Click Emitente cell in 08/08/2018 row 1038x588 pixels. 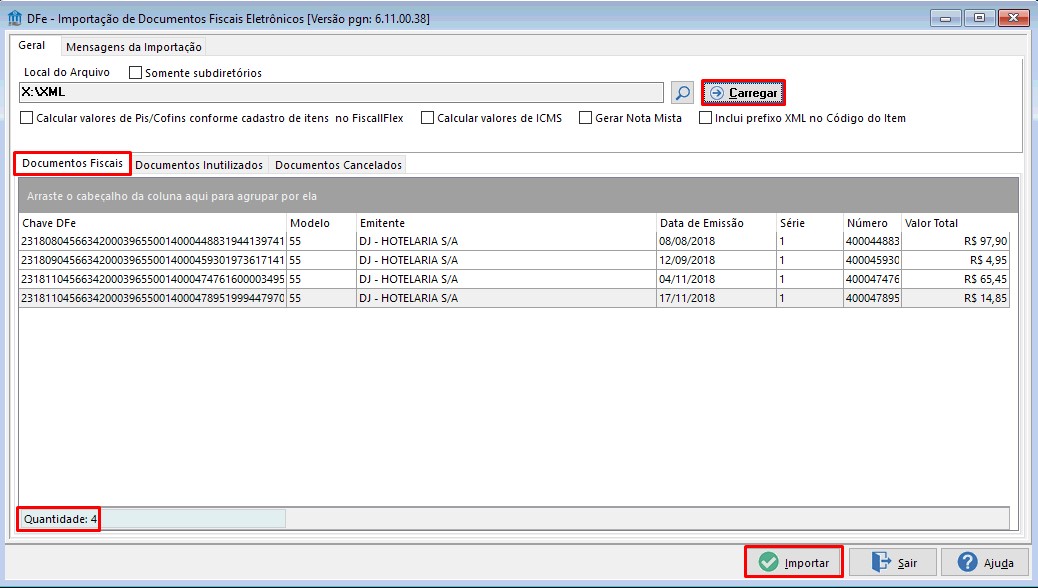pyautogui.click(x=506, y=241)
